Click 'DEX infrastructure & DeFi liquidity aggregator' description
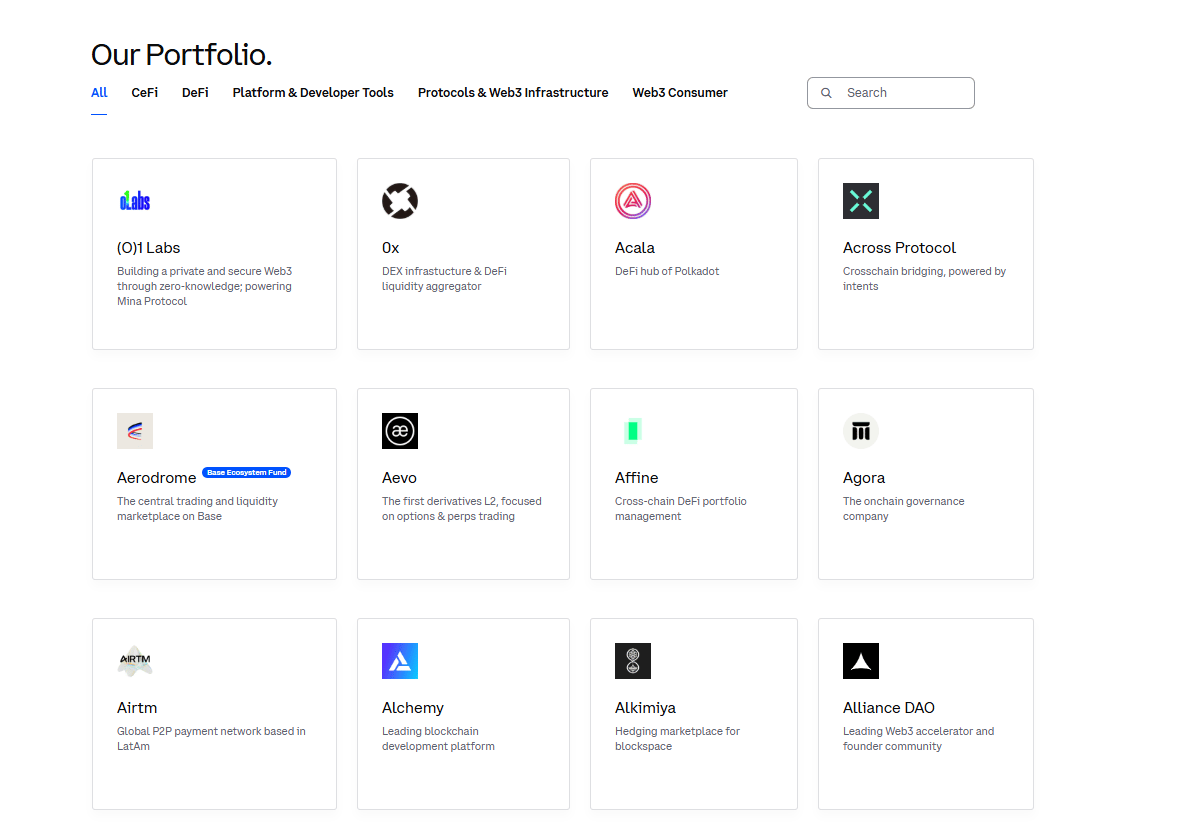Screen dimensions: 1181x831 (444, 279)
